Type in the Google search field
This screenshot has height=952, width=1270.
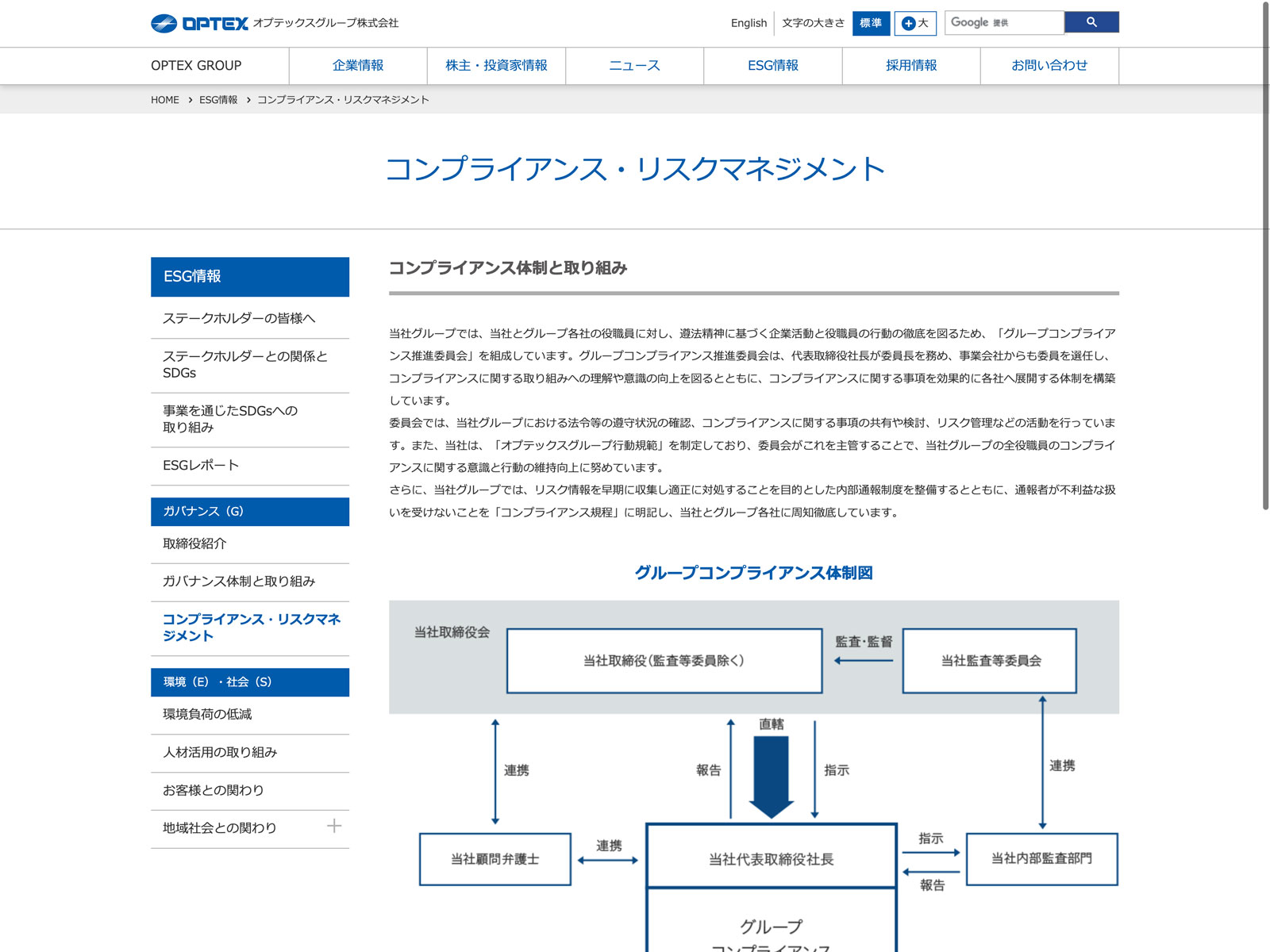click(1003, 22)
